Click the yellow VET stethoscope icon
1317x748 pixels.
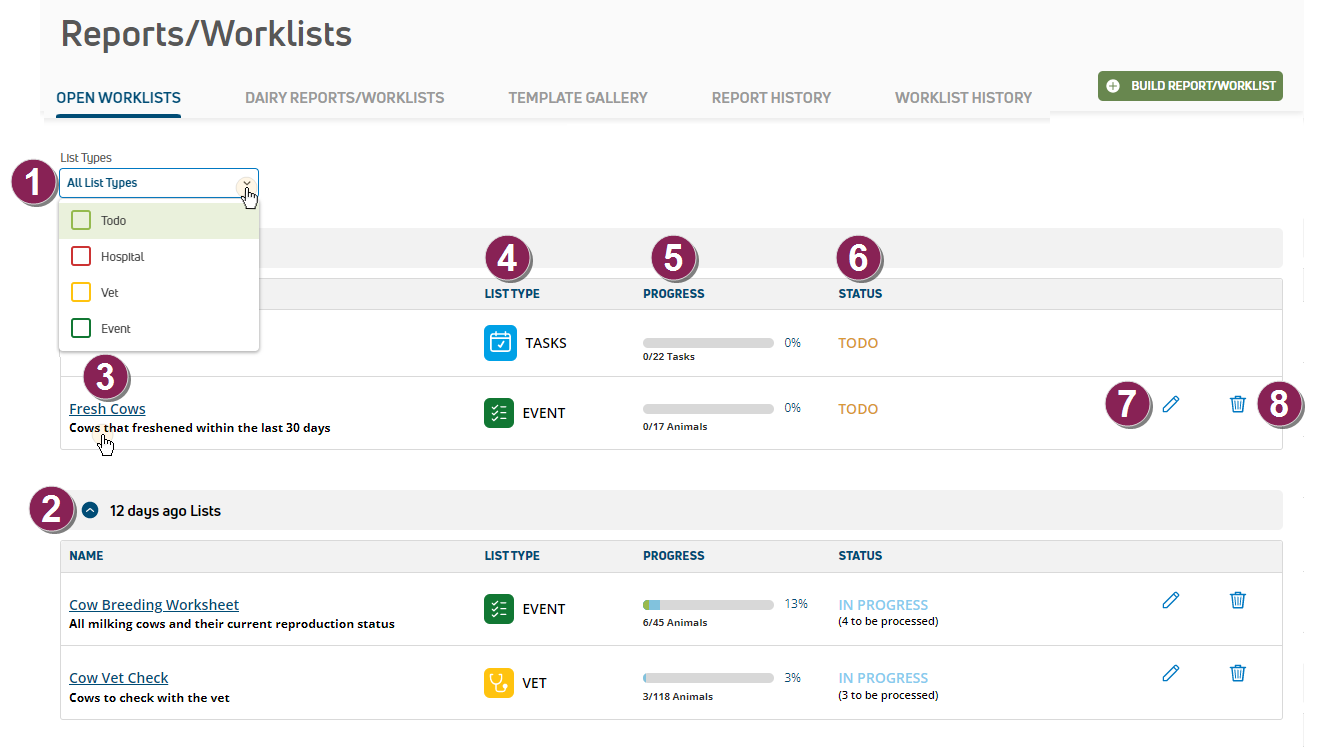click(x=499, y=683)
